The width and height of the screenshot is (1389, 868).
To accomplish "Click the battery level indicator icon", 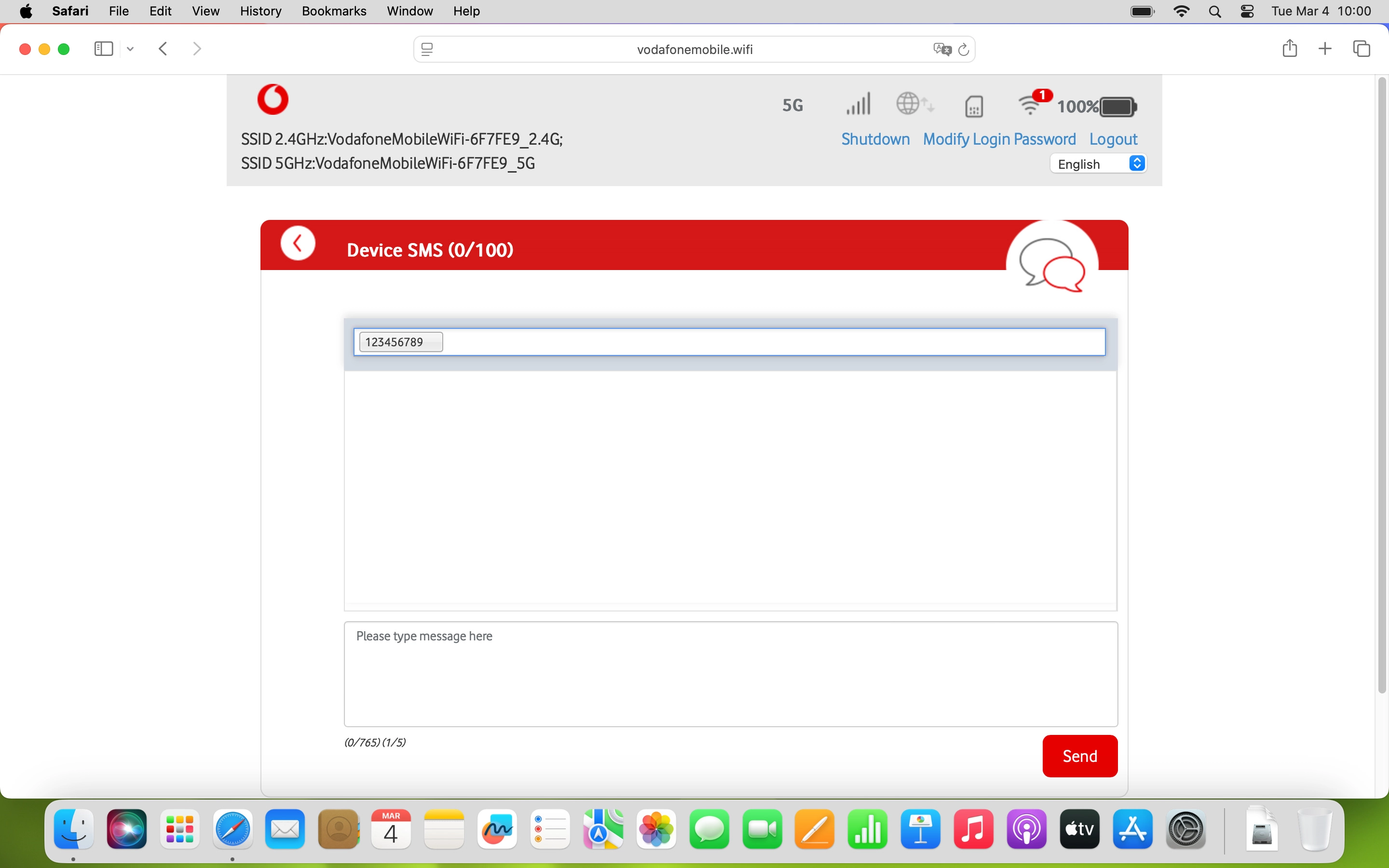I will coord(1117,107).
